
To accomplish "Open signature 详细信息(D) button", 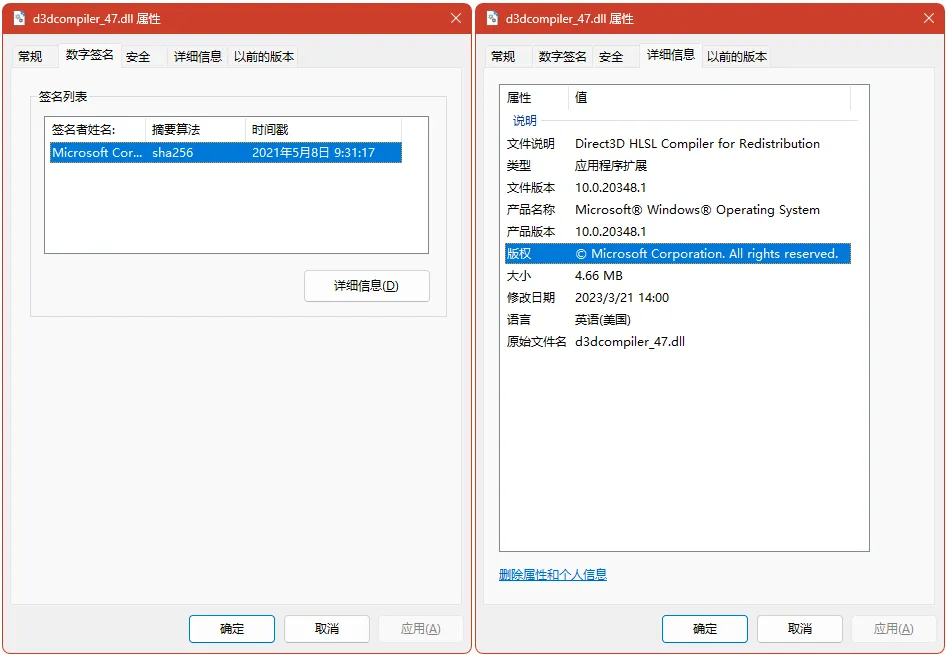I will (367, 286).
